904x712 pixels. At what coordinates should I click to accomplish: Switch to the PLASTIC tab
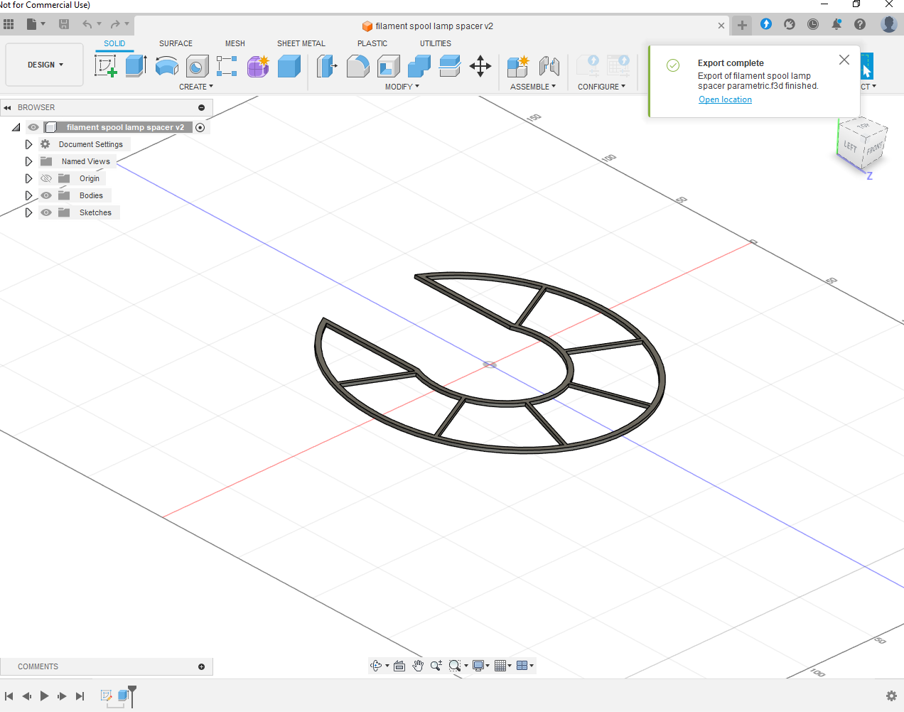(372, 43)
